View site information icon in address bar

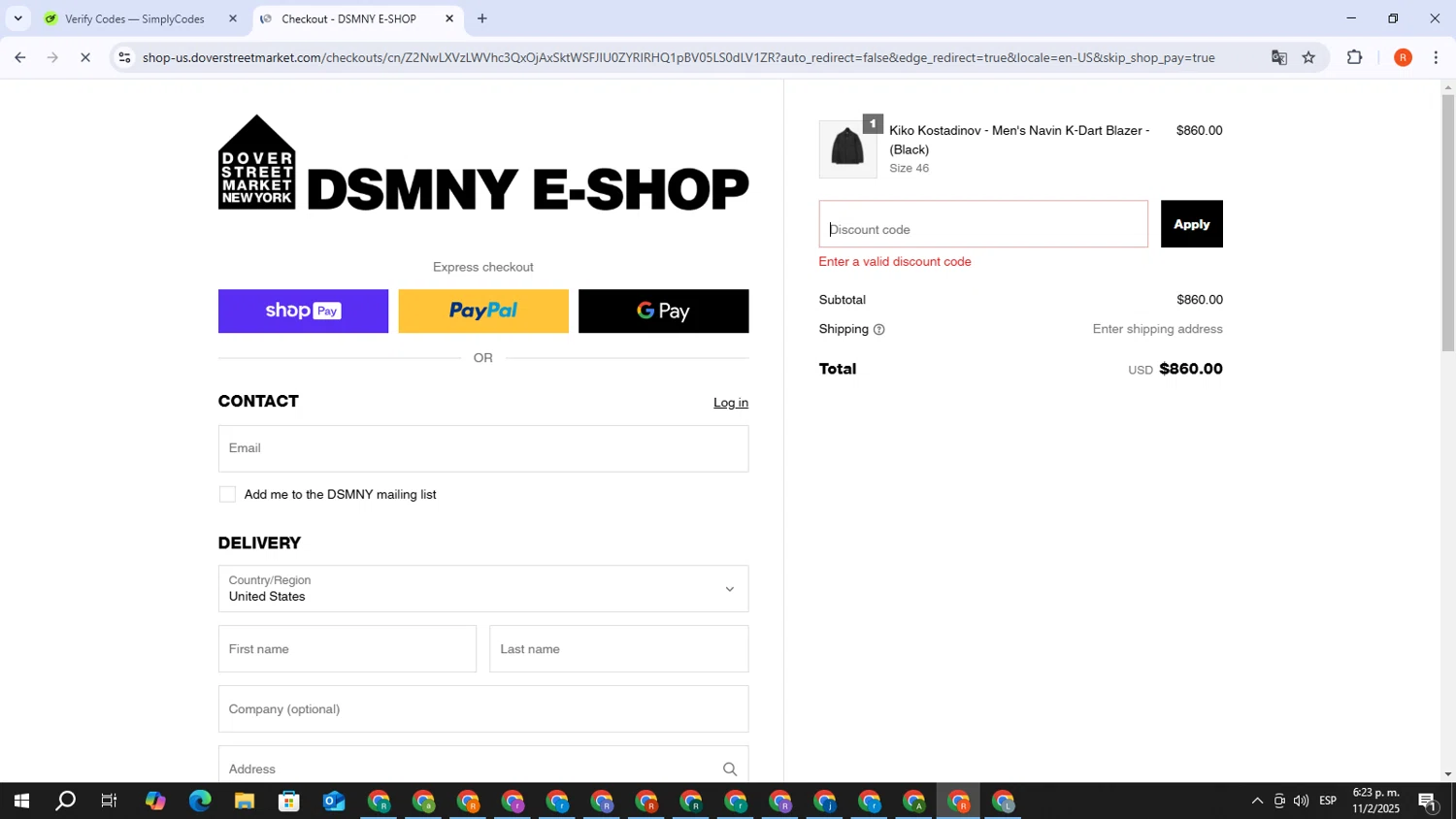[124, 58]
